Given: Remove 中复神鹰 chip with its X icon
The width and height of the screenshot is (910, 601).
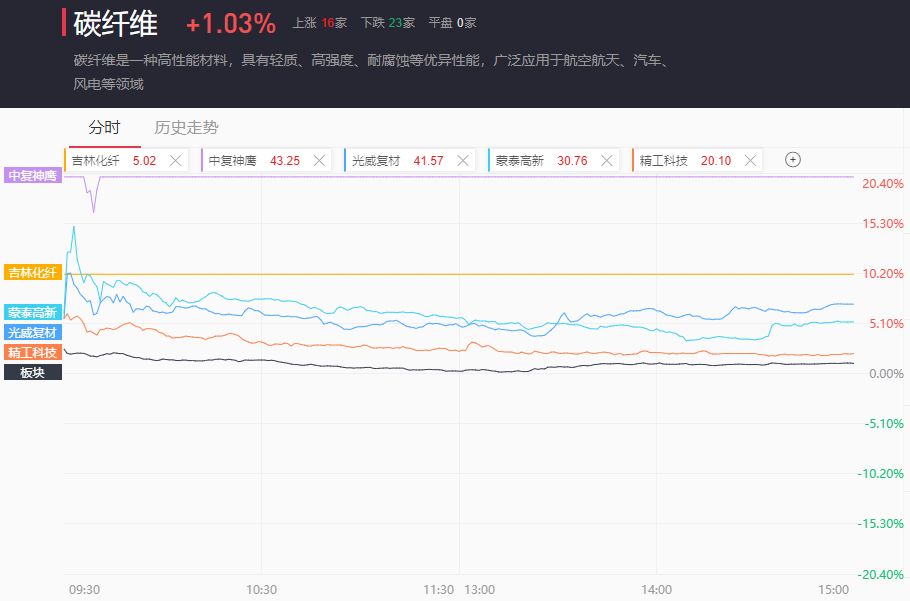Looking at the screenshot, I should [320, 160].
